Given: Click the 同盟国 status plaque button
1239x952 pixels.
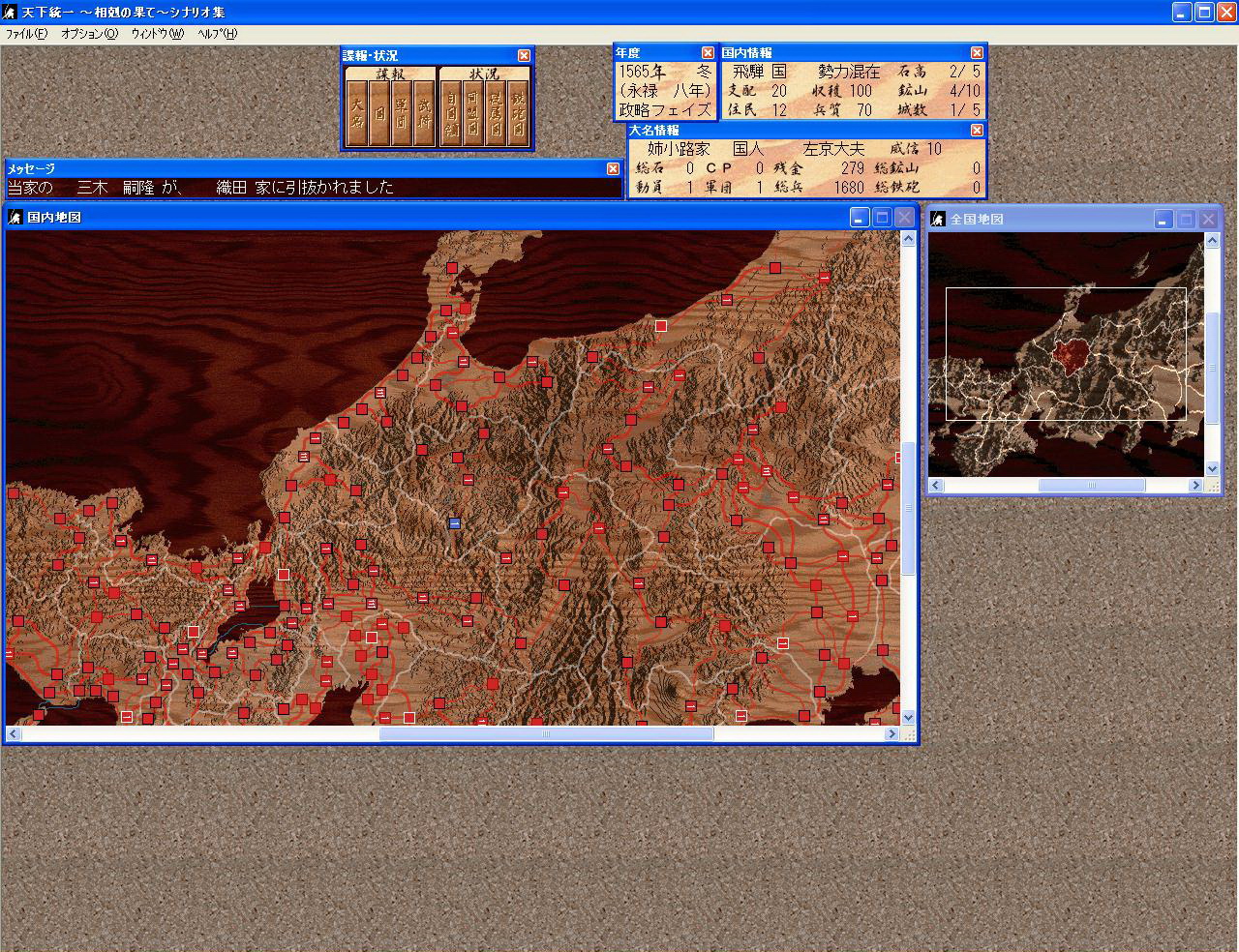Looking at the screenshot, I should (x=472, y=113).
